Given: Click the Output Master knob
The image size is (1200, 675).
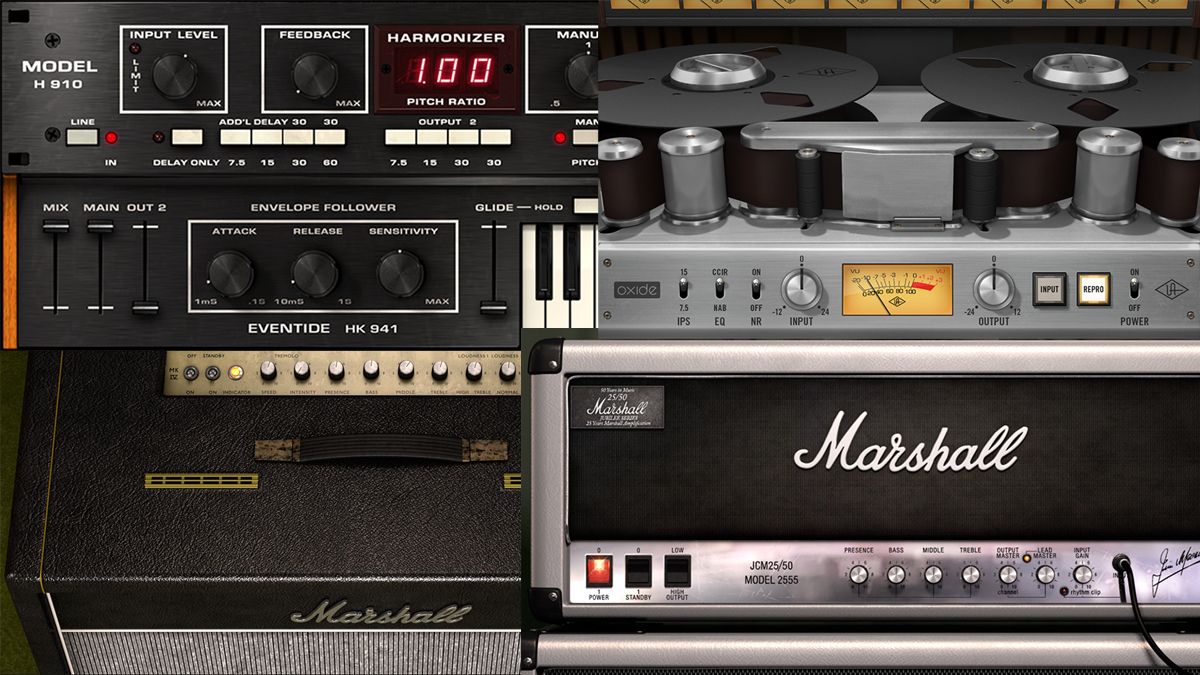Looking at the screenshot, I should (x=1008, y=574).
